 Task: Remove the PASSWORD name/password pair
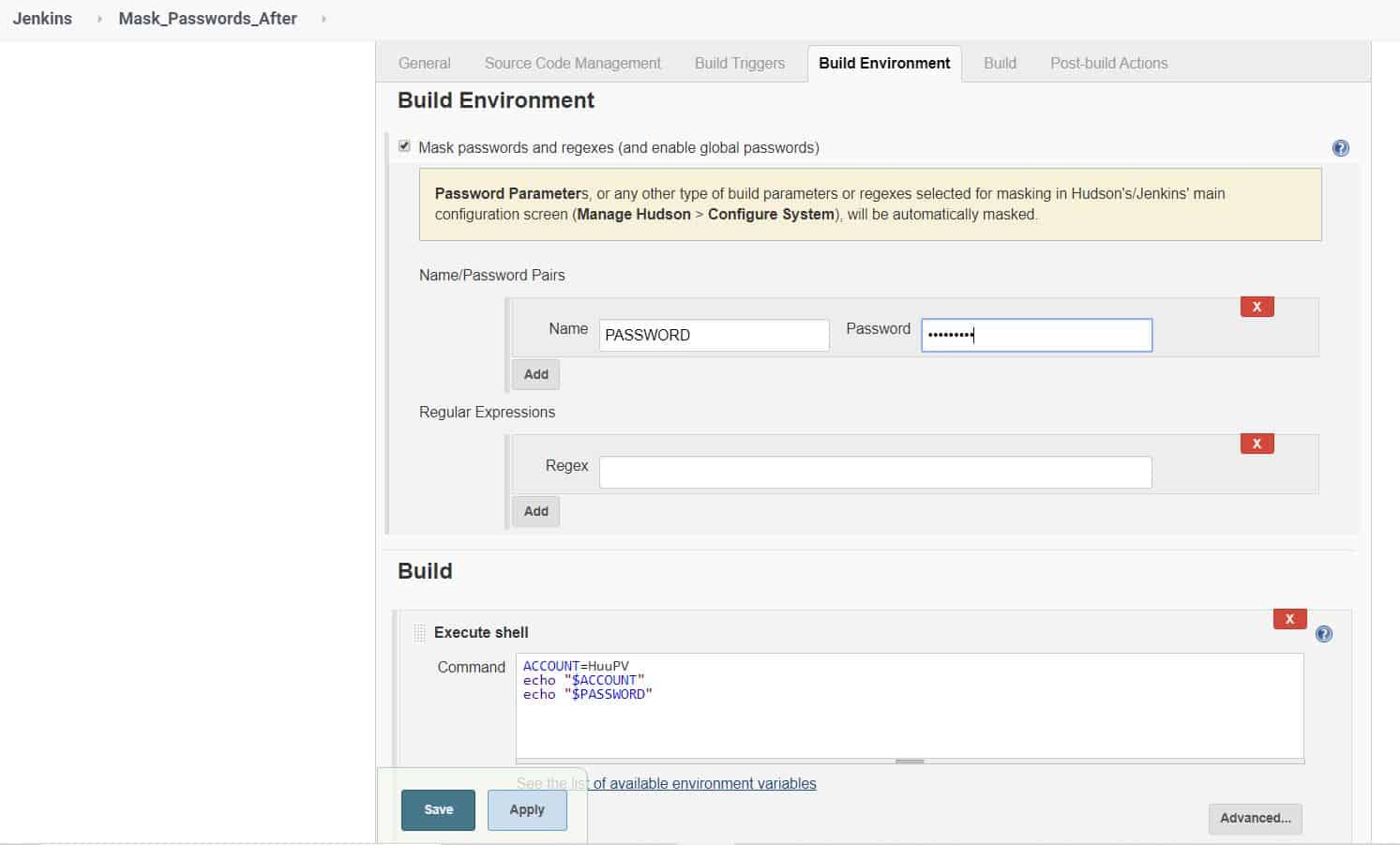[x=1257, y=306]
